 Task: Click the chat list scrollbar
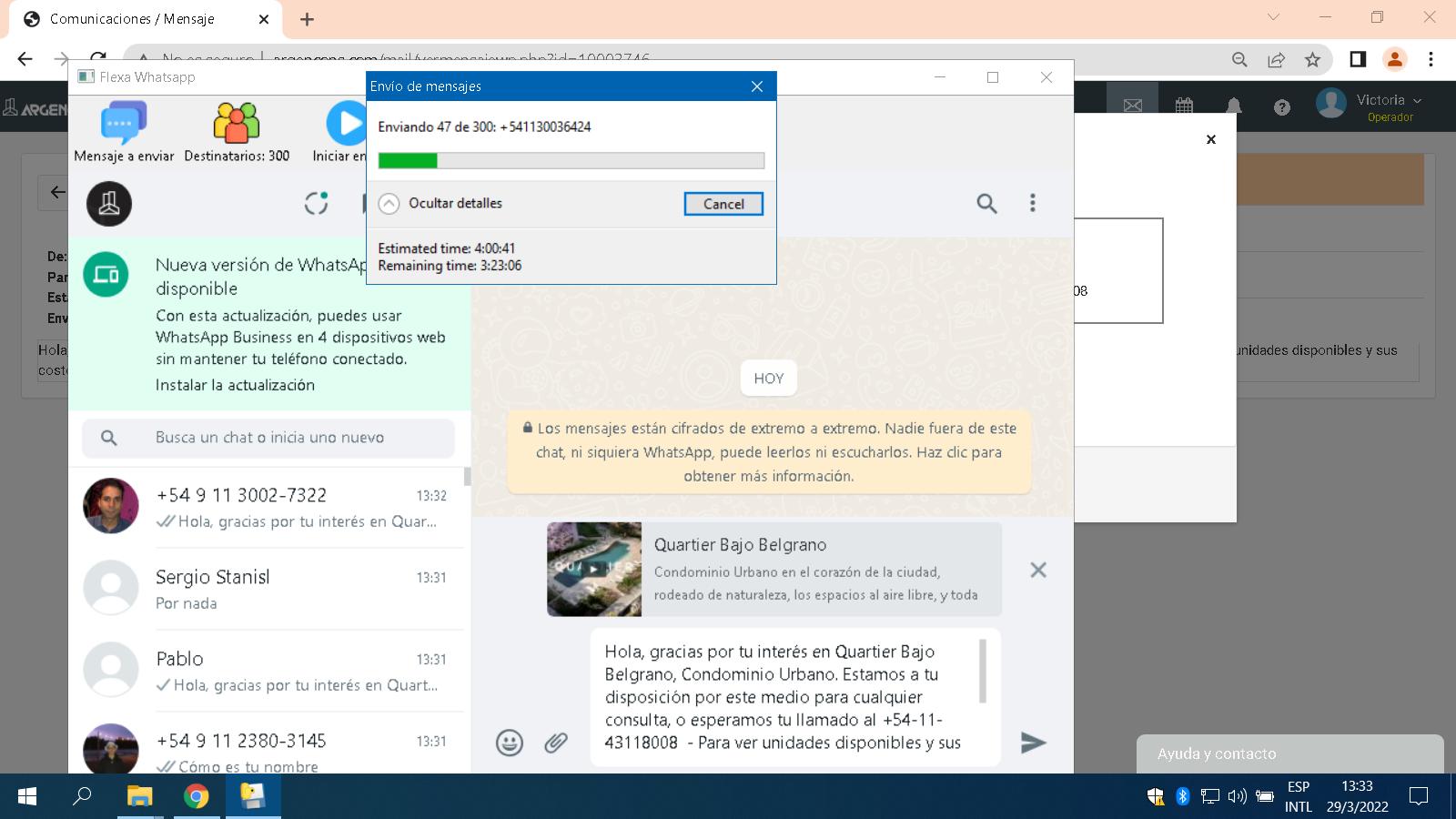click(468, 477)
